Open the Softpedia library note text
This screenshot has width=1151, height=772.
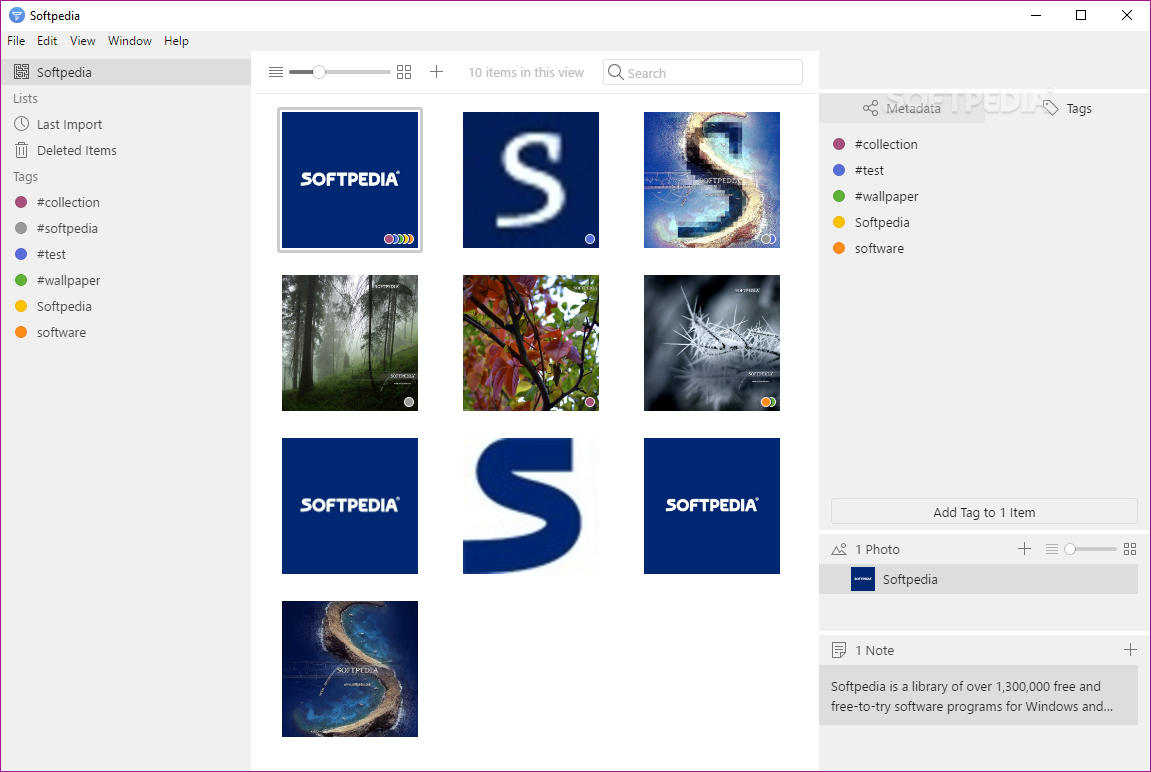978,696
